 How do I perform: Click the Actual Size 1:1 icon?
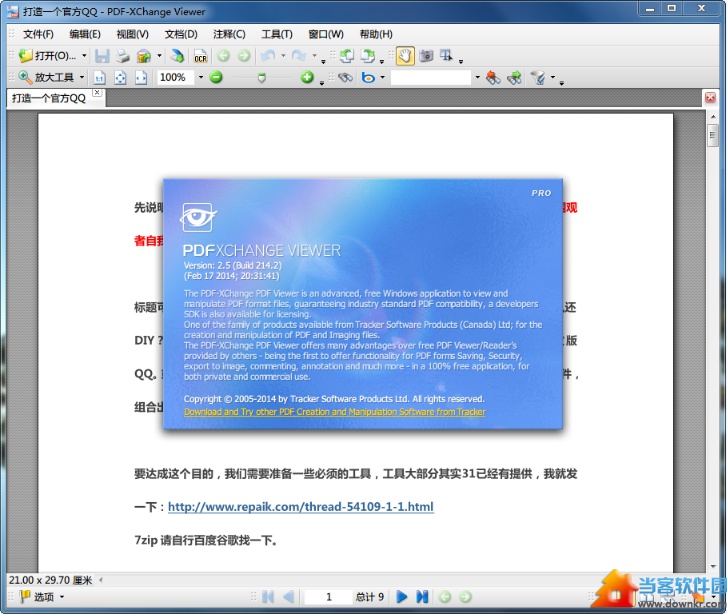pyautogui.click(x=99, y=77)
